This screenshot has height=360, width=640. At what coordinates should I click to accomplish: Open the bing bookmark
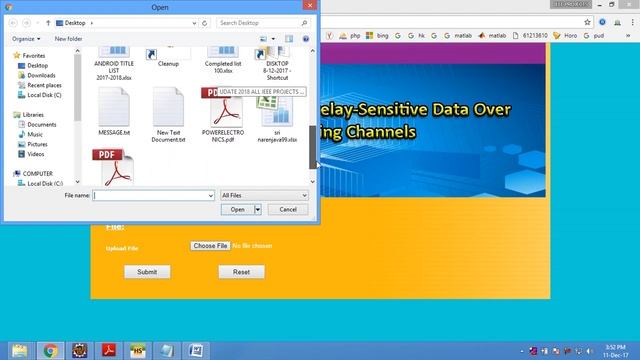(377, 36)
